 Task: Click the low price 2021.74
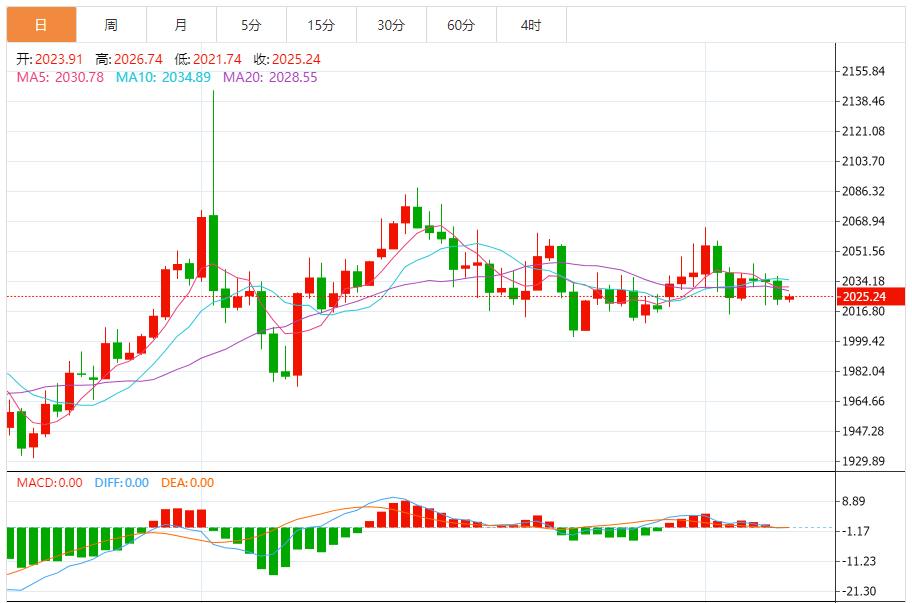(x=218, y=59)
